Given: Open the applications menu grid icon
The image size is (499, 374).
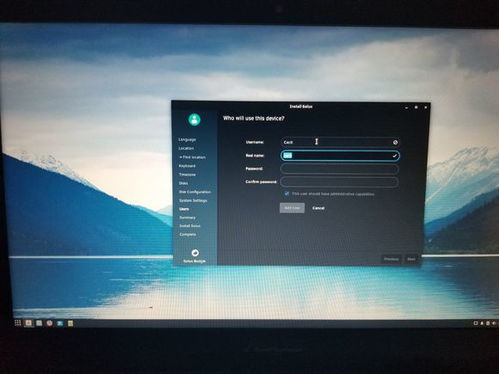Looking at the screenshot, I should tap(18, 323).
